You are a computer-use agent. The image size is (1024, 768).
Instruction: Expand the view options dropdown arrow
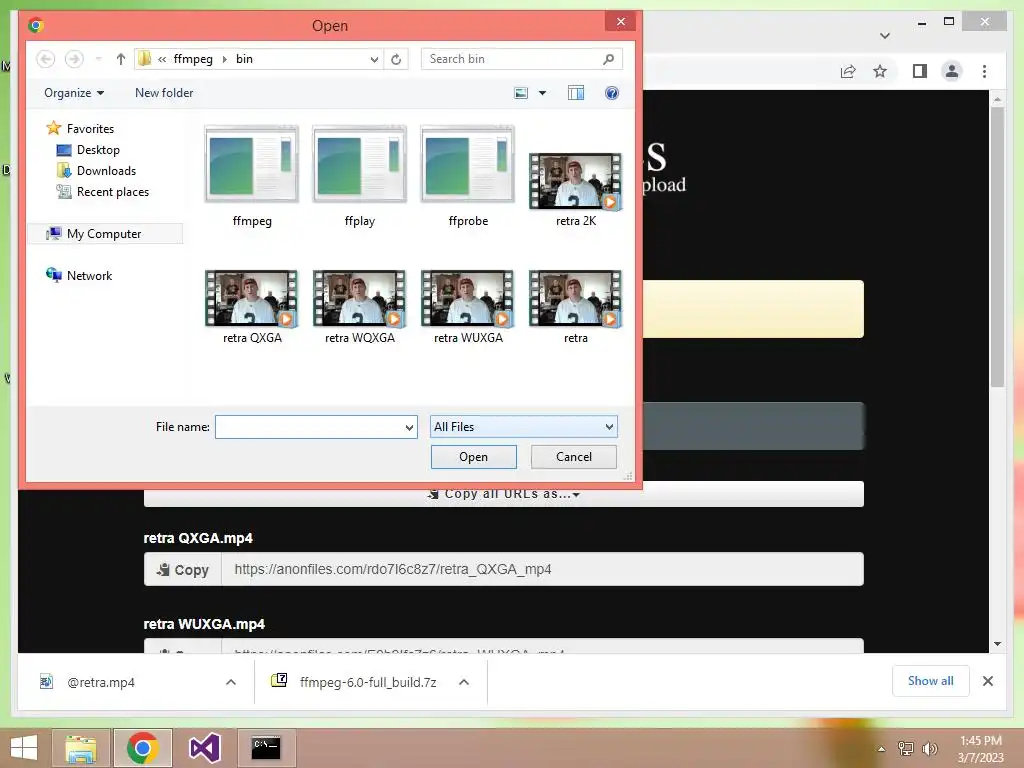point(542,93)
